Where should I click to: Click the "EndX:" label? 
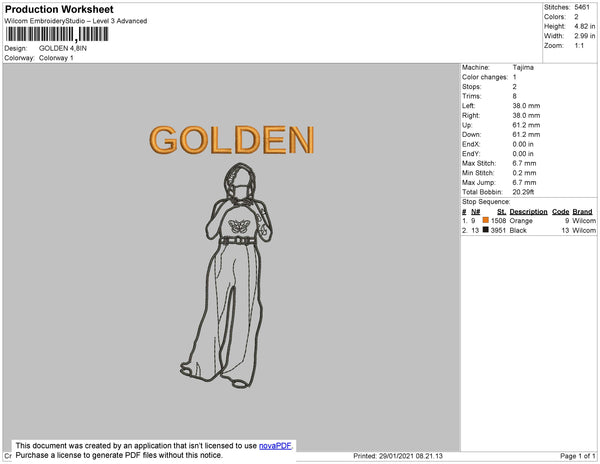471,144
